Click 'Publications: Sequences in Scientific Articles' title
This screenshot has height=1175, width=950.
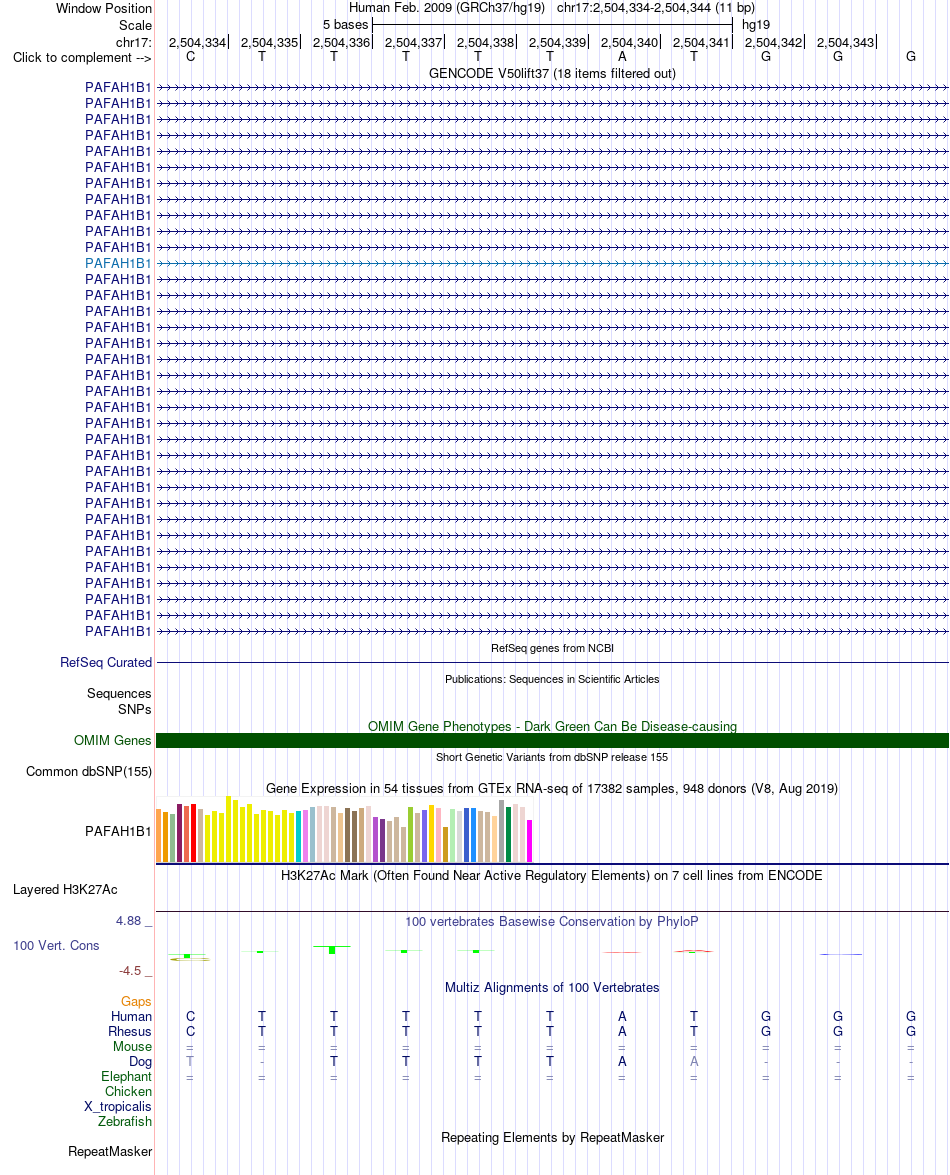pyautogui.click(x=552, y=679)
